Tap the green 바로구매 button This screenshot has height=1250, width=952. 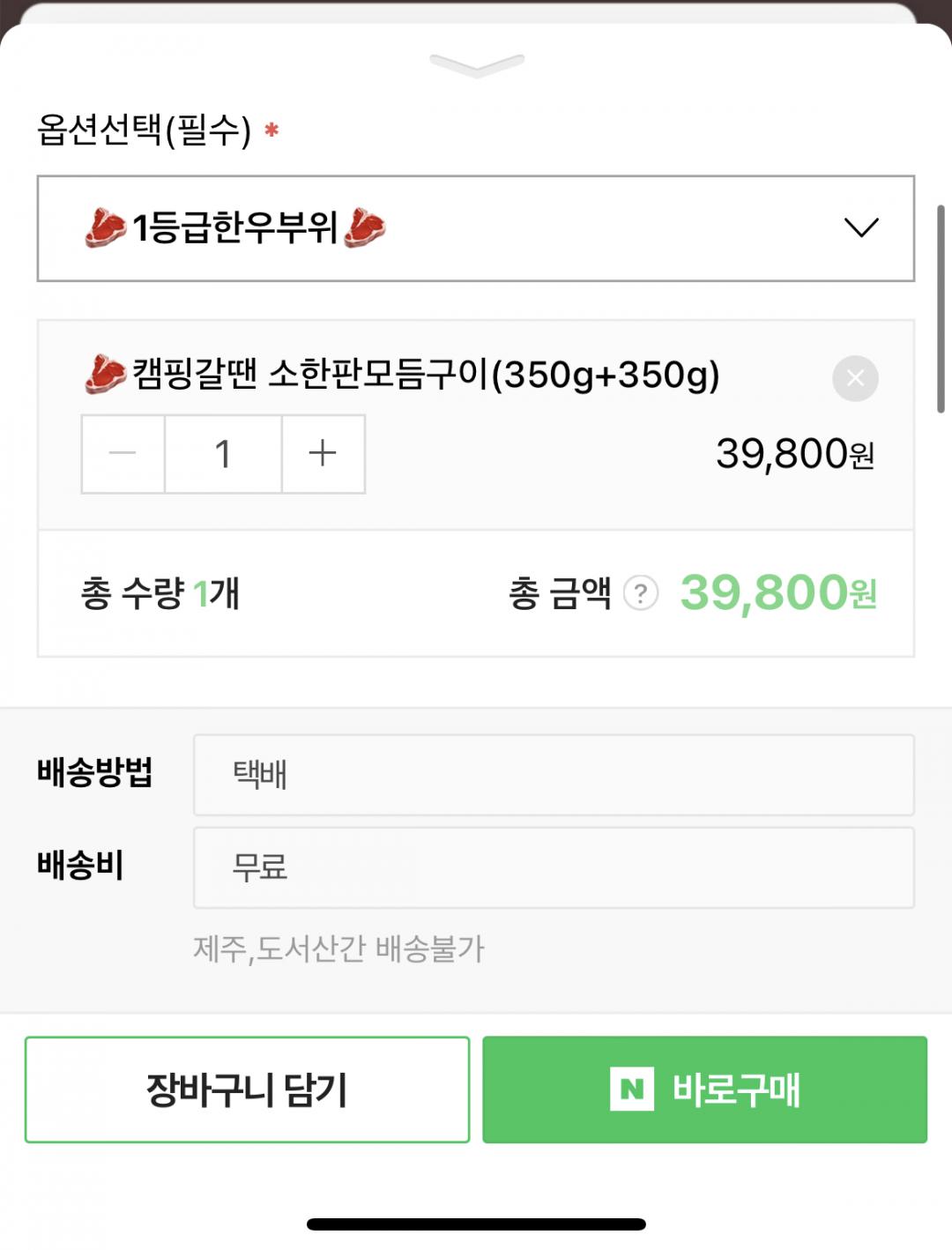coord(705,1090)
